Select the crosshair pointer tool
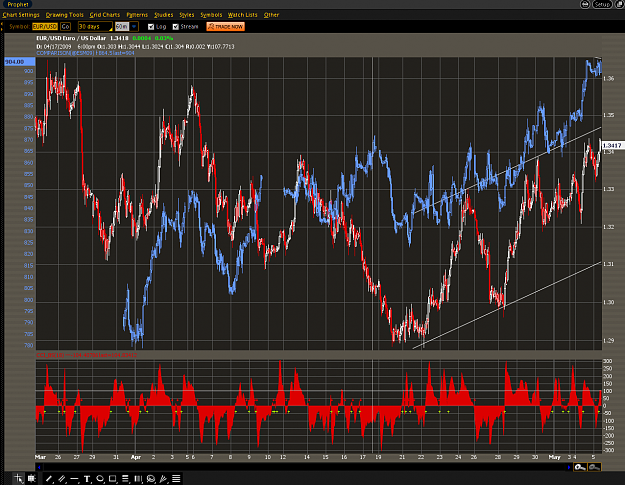The width and height of the screenshot is (625, 485). (x=18, y=478)
